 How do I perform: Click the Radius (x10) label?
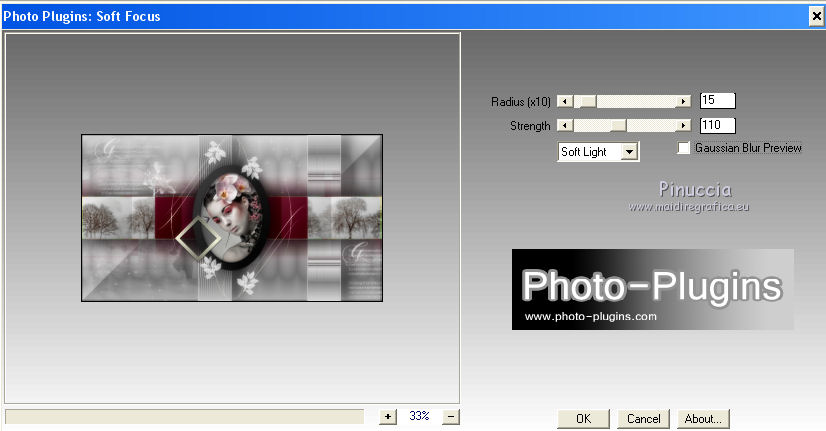click(520, 102)
